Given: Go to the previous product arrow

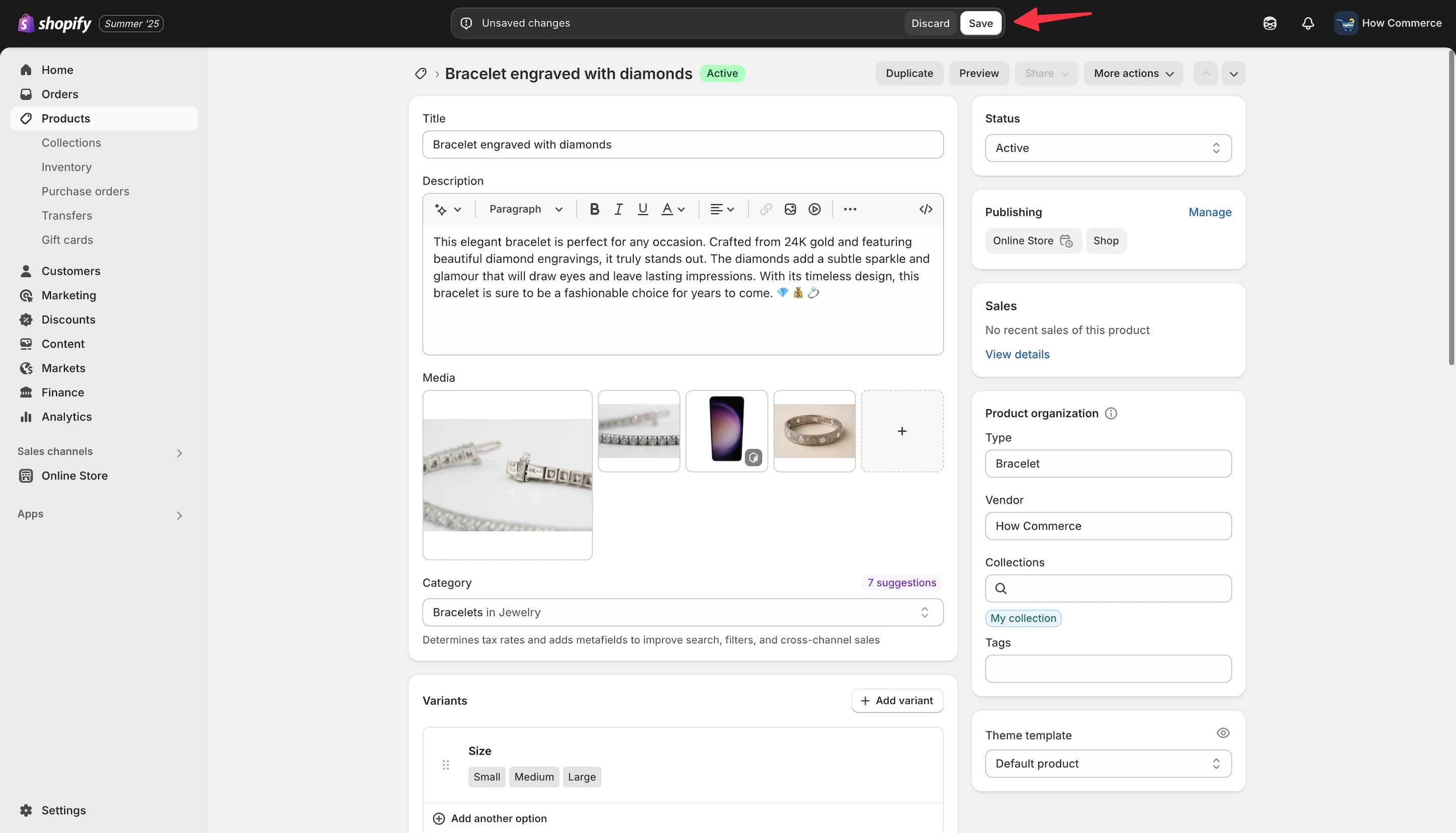Looking at the screenshot, I should pyautogui.click(x=1206, y=74).
